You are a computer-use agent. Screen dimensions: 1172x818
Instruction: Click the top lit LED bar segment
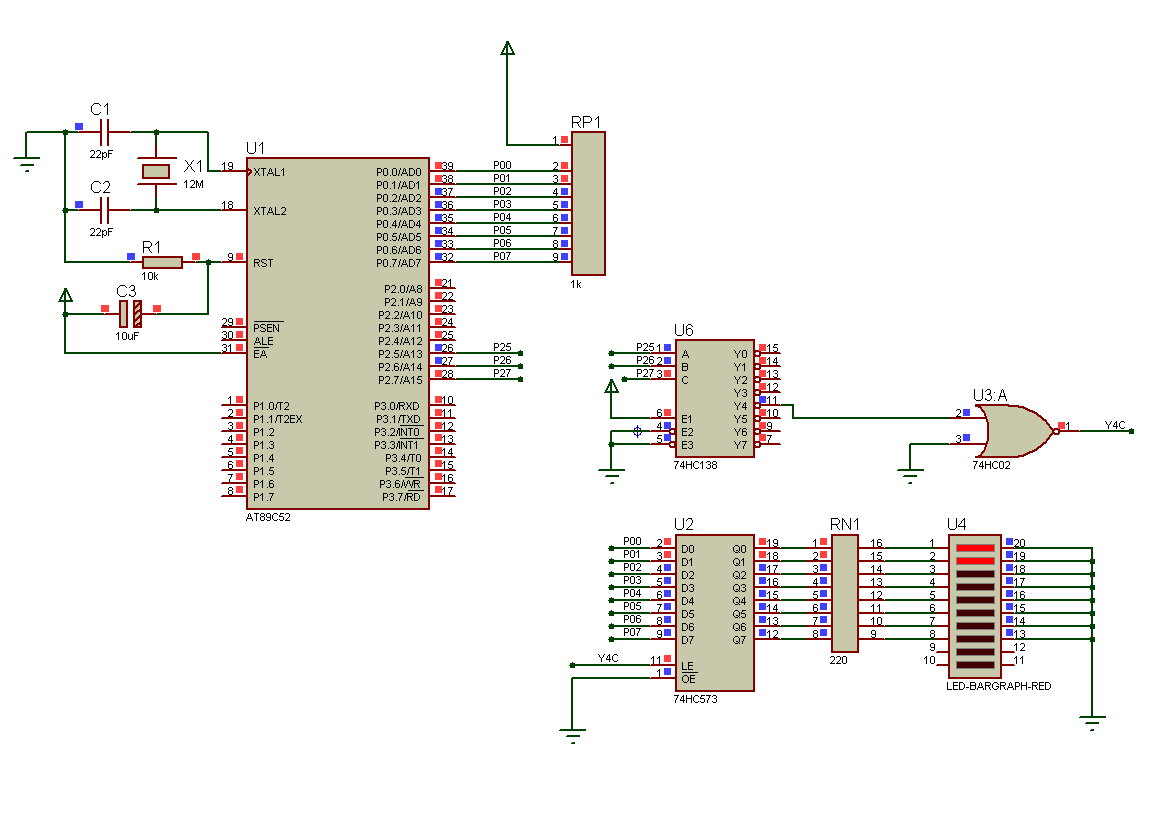click(x=975, y=548)
